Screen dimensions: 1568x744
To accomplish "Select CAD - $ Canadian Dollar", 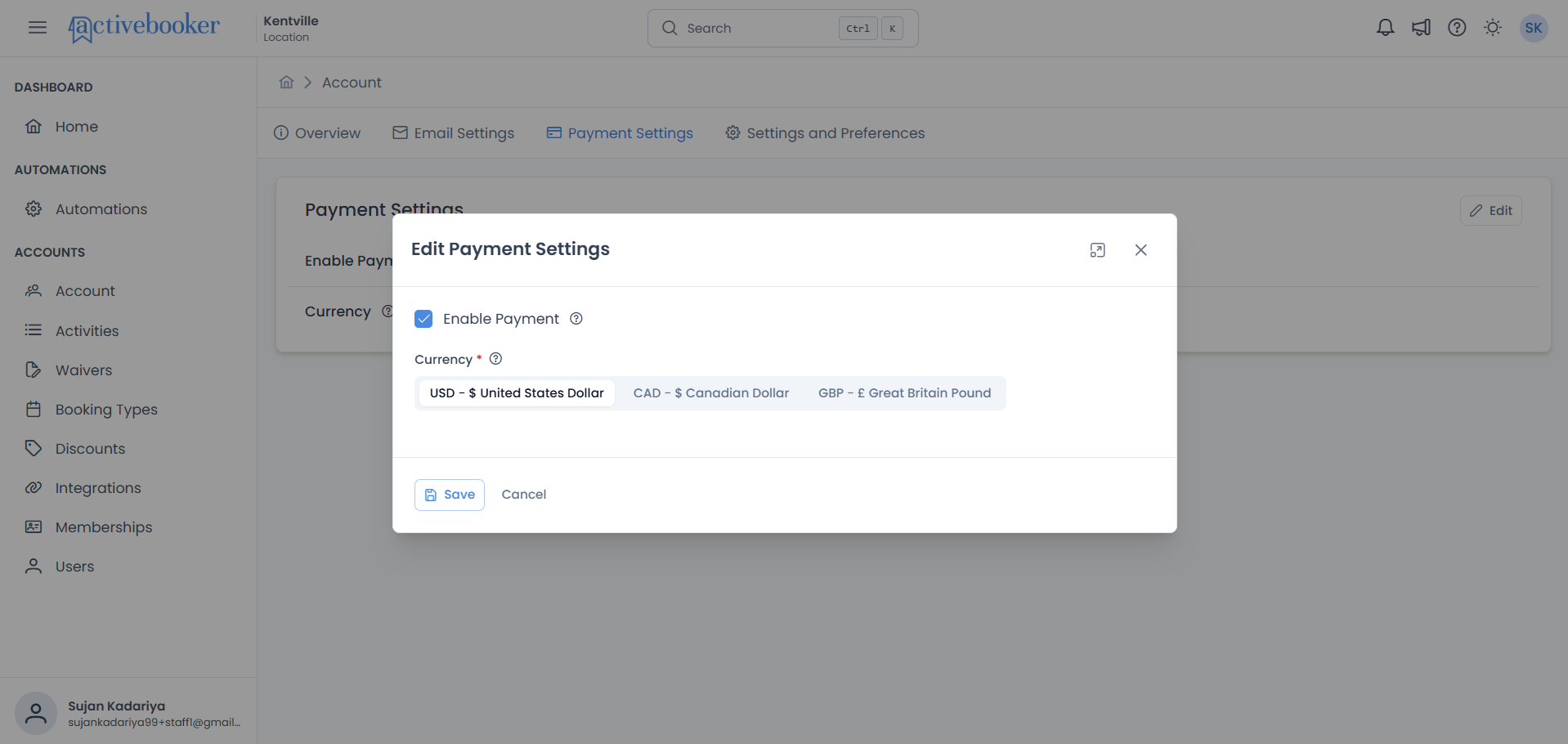I will (x=711, y=393).
